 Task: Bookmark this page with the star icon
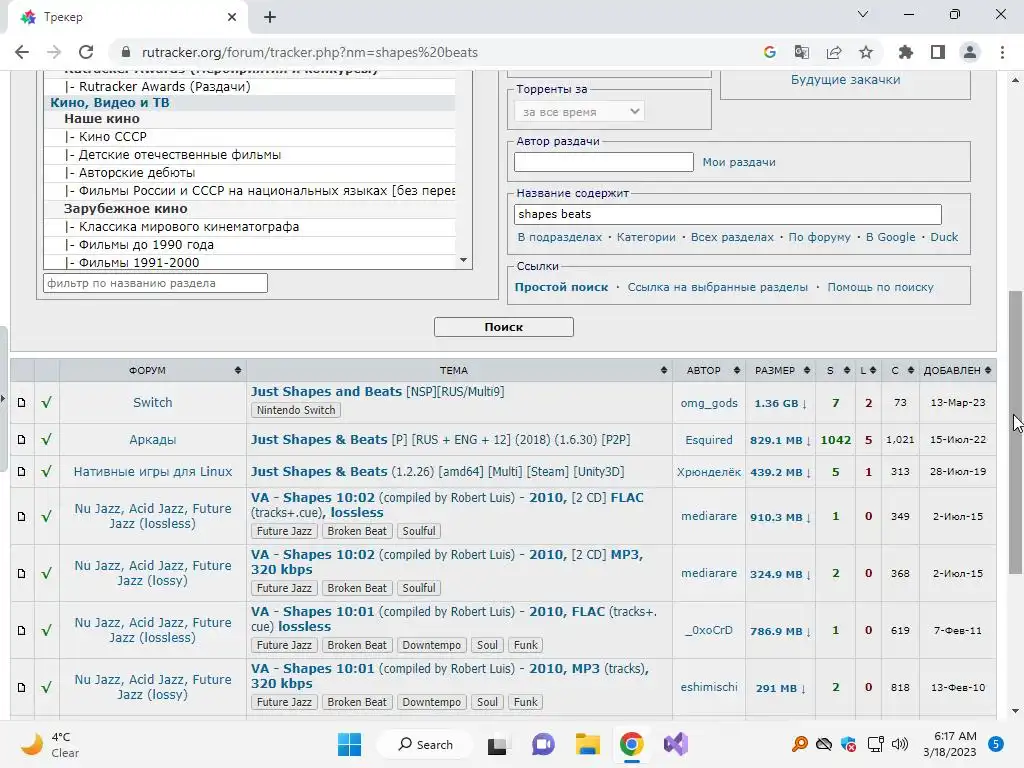(866, 52)
